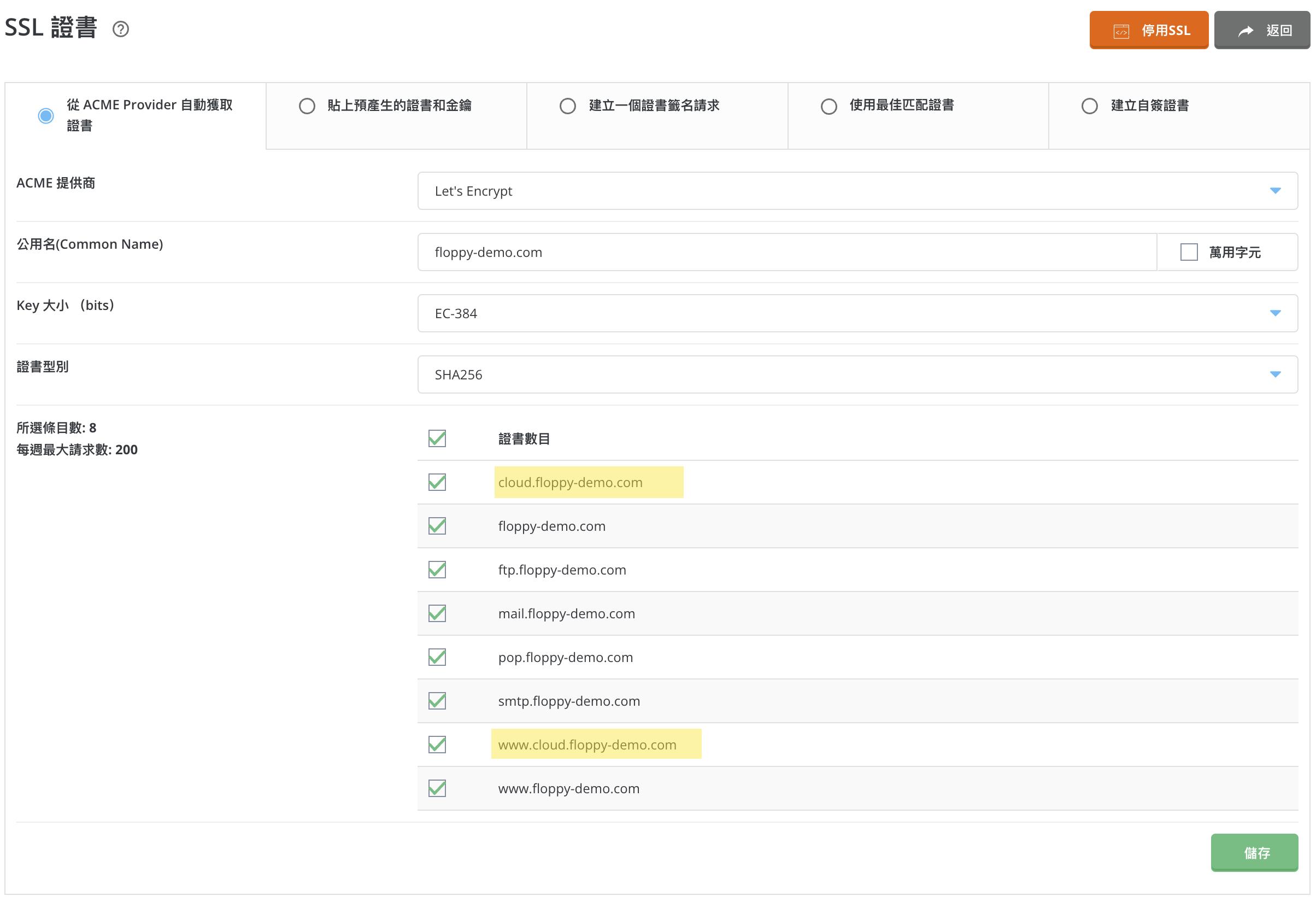Click the 停用SSL button
Screen dimensions: 1316x902
point(1148,30)
